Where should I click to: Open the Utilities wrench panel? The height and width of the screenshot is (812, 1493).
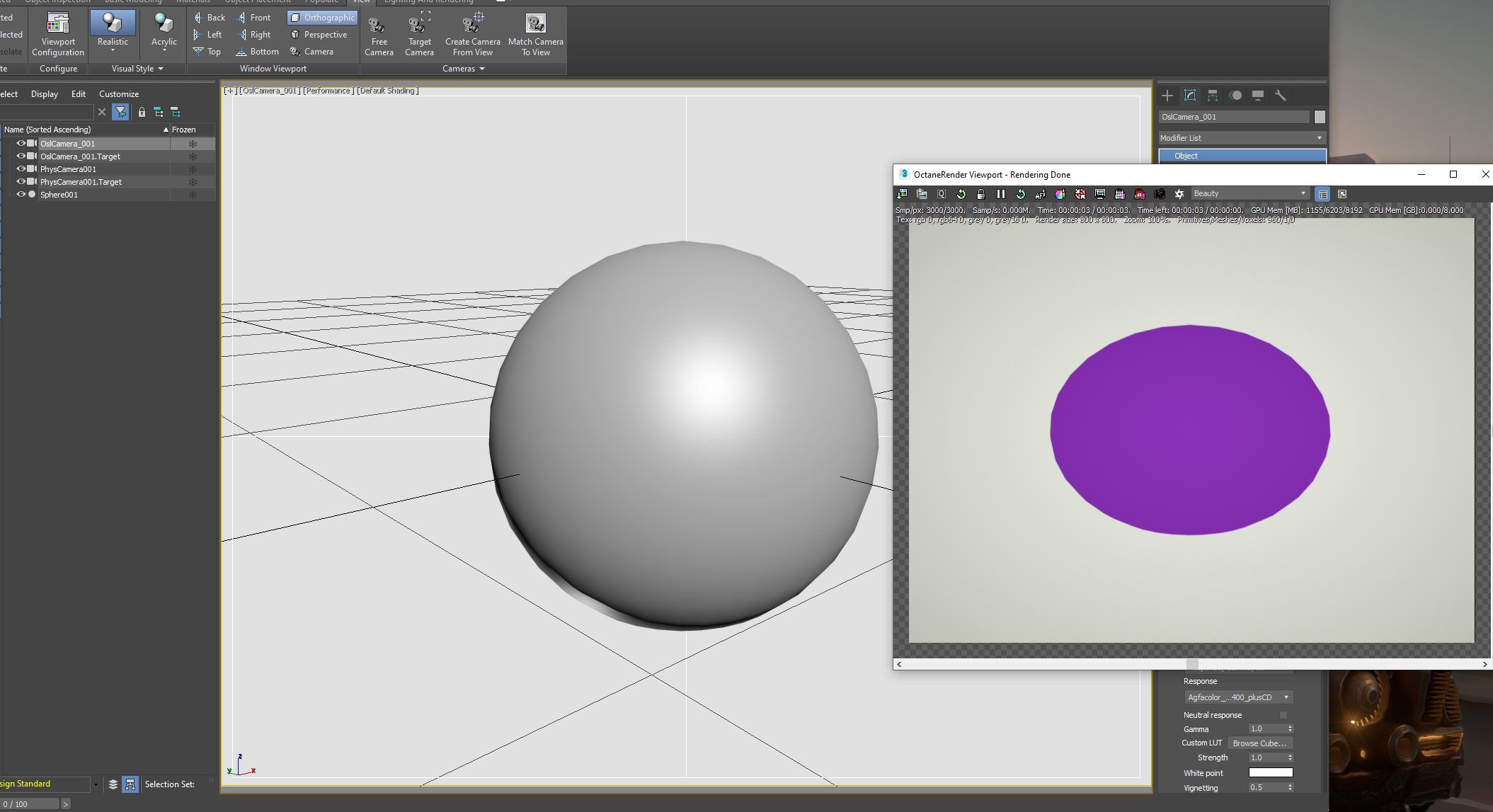tap(1280, 96)
